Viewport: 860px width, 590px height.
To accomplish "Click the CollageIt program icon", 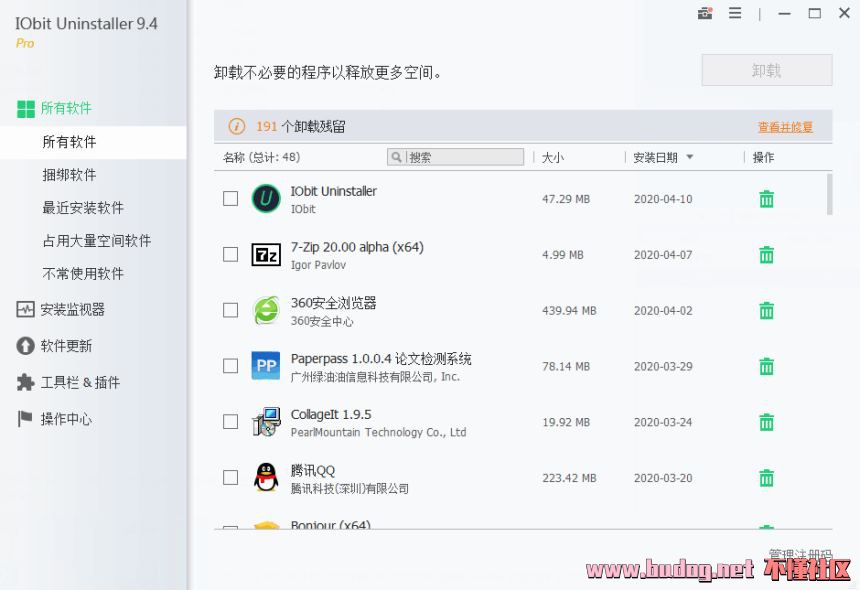I will click(x=266, y=422).
